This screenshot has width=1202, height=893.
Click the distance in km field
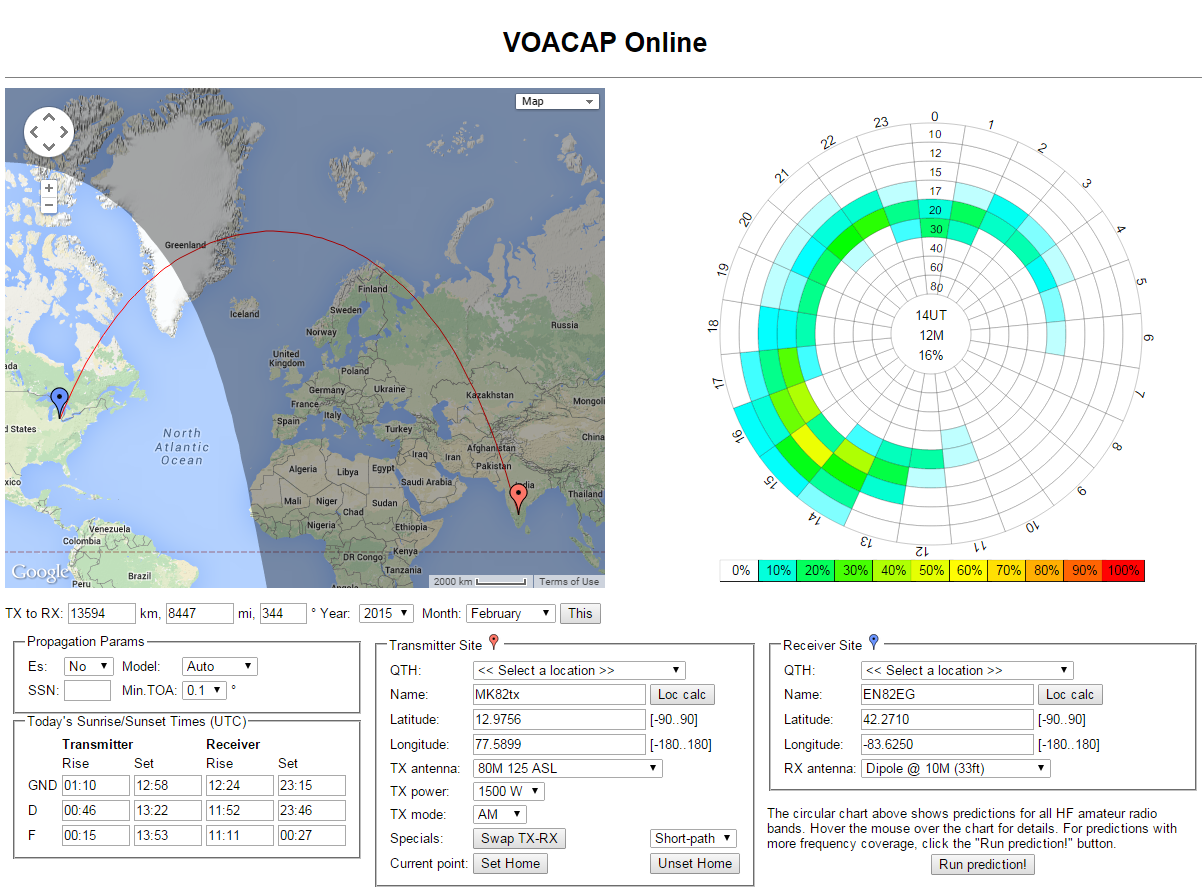[101, 613]
